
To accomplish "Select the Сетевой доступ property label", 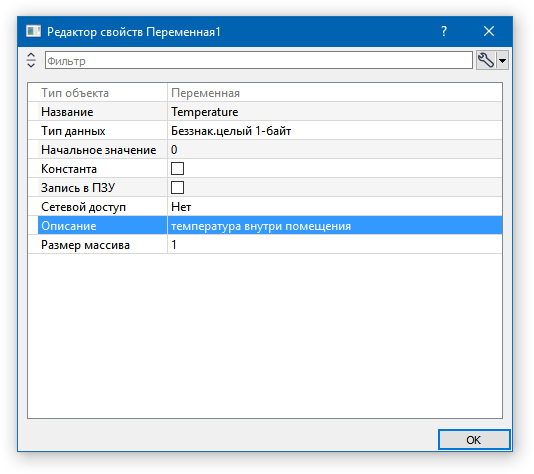I will tap(83, 207).
